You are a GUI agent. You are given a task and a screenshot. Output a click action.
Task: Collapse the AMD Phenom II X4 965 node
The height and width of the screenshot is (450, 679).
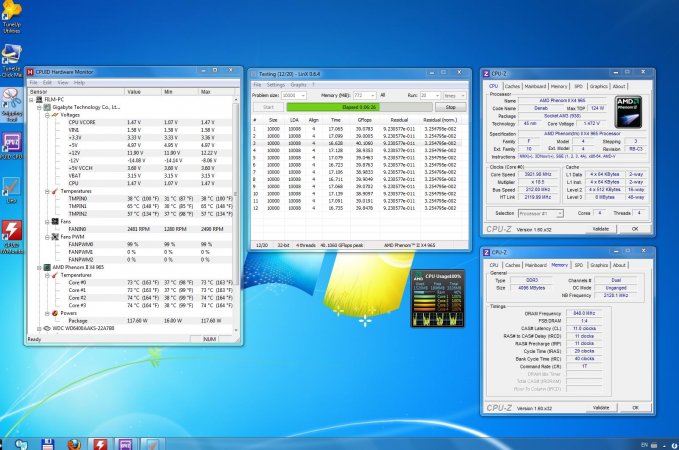click(x=39, y=267)
